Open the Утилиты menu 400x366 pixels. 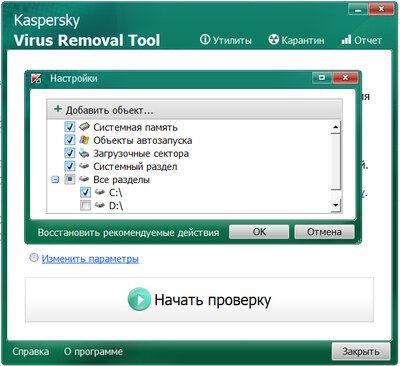[x=226, y=40]
